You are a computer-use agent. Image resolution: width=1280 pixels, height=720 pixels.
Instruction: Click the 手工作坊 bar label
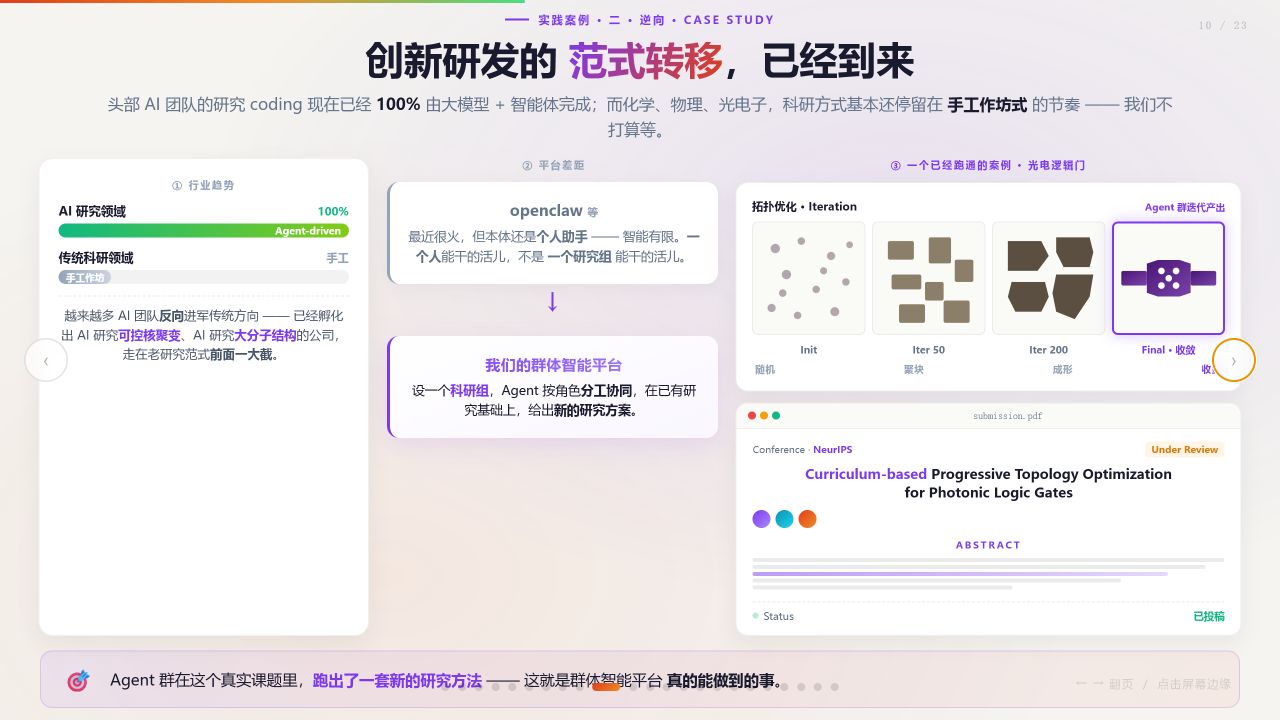85,277
